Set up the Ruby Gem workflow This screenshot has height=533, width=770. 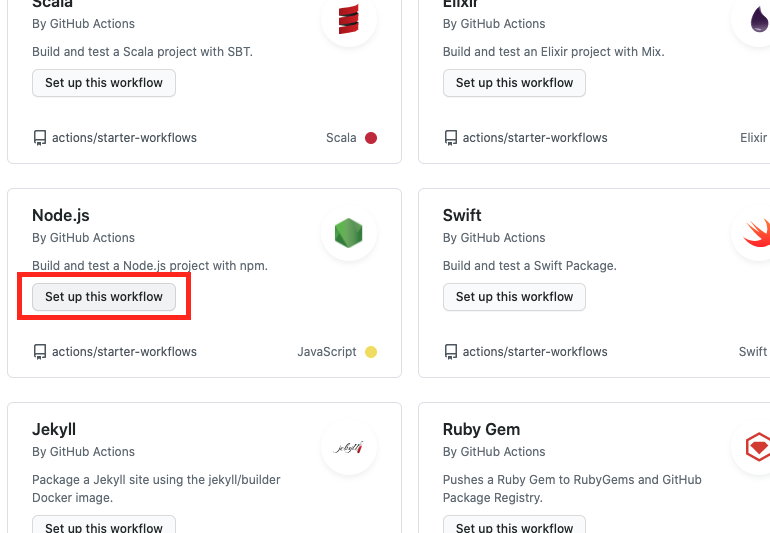click(514, 526)
